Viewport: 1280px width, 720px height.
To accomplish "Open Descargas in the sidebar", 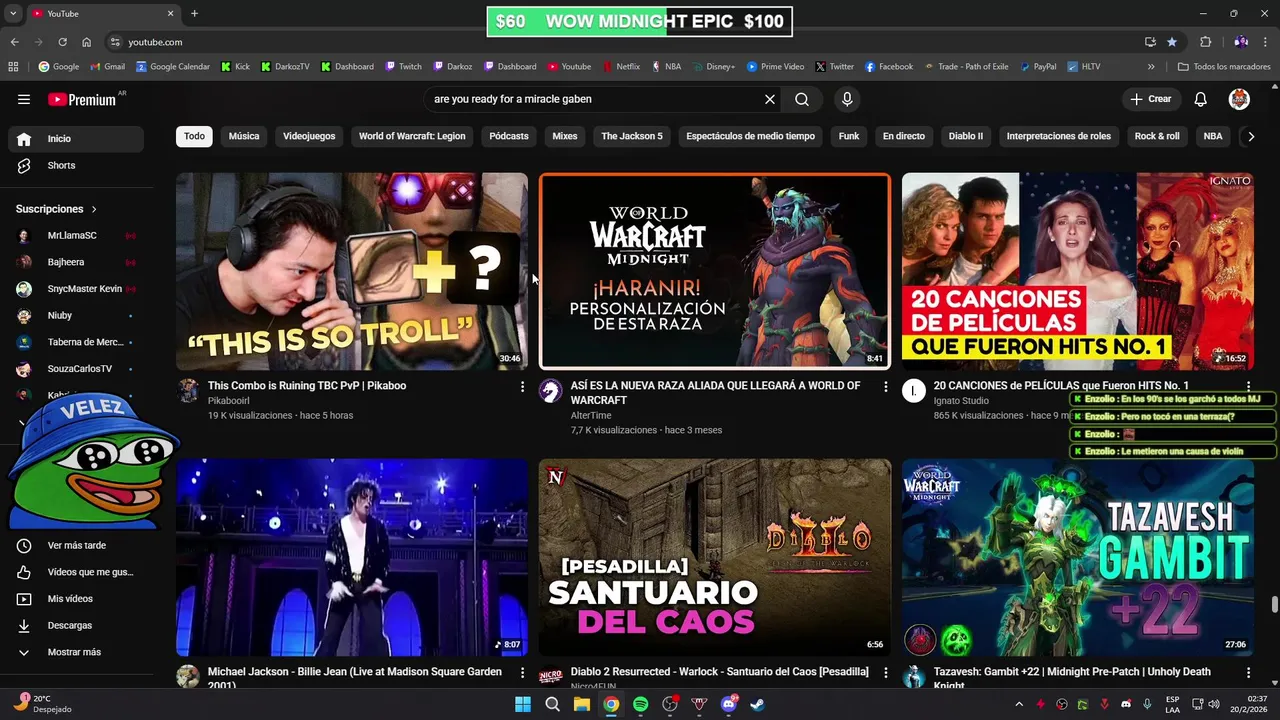I will coord(76,625).
